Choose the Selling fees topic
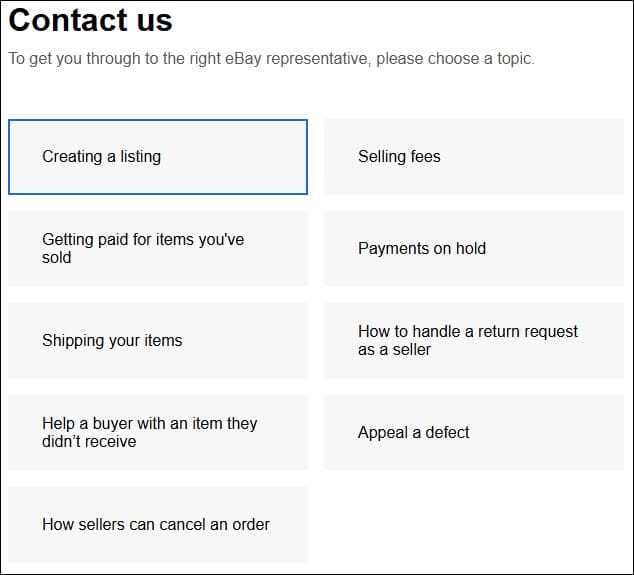 point(473,157)
